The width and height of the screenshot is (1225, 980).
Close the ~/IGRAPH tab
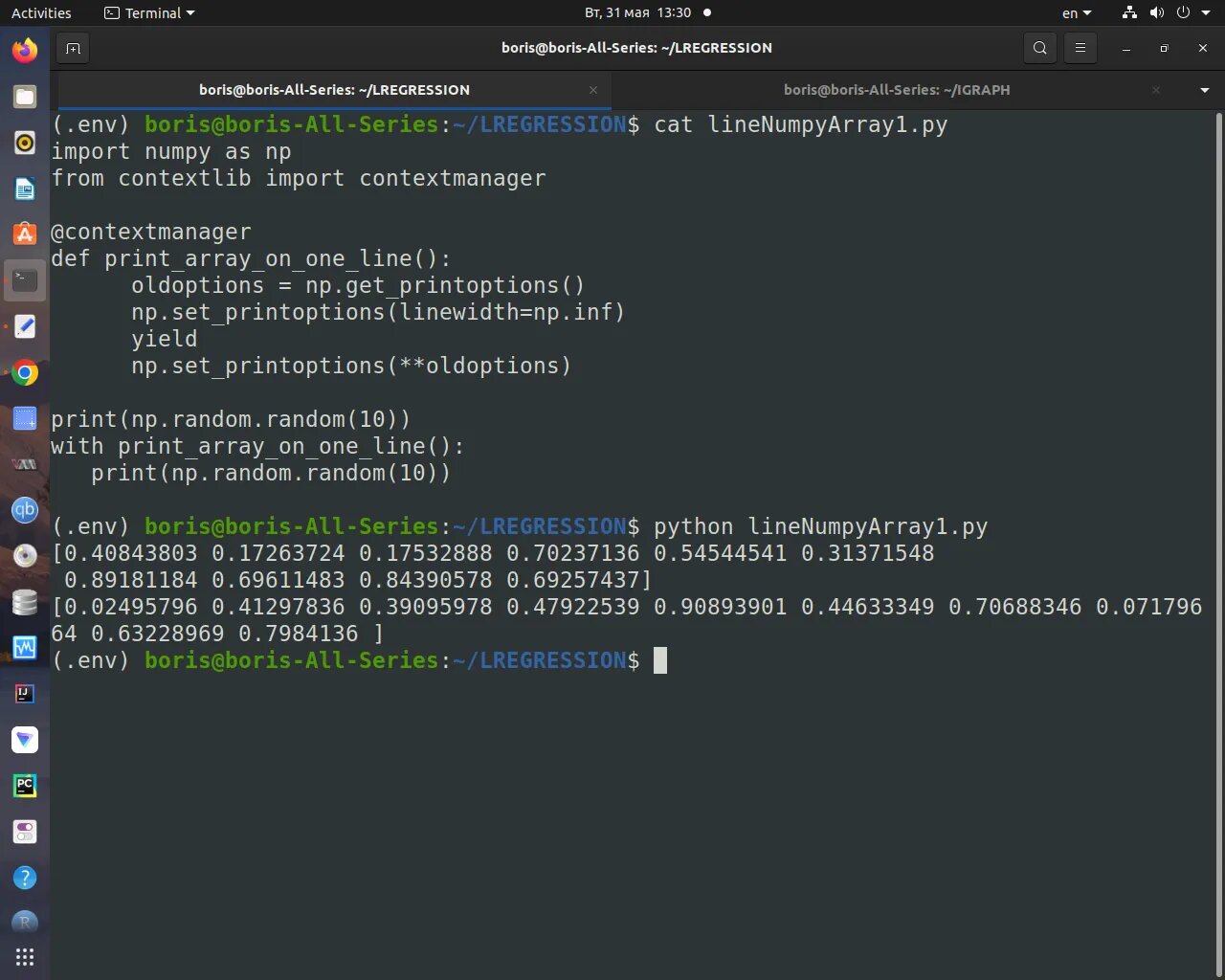pyautogui.click(x=1156, y=90)
